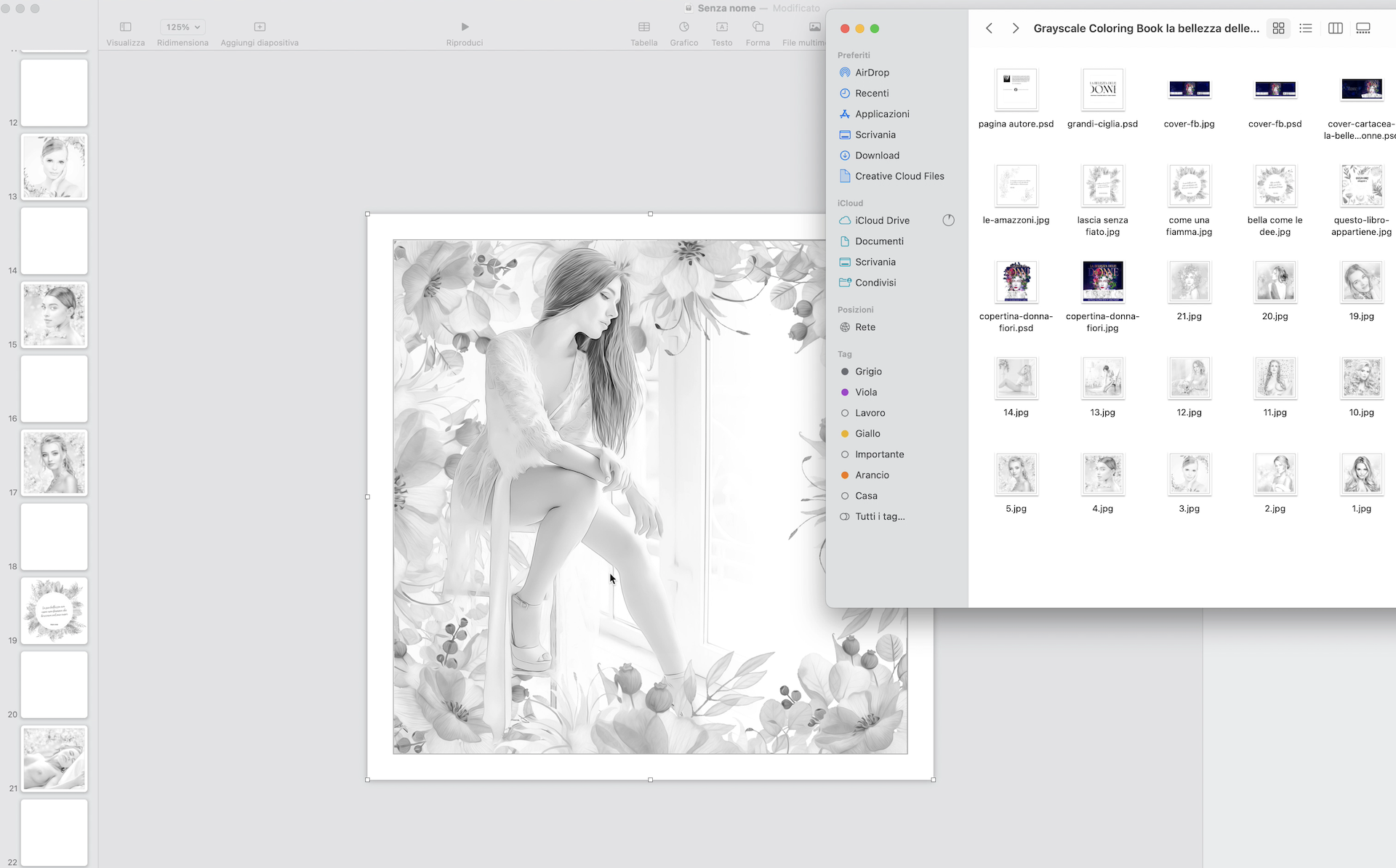Select the file lascia senza fiato.jpg
Image resolution: width=1396 pixels, height=868 pixels.
[1102, 185]
